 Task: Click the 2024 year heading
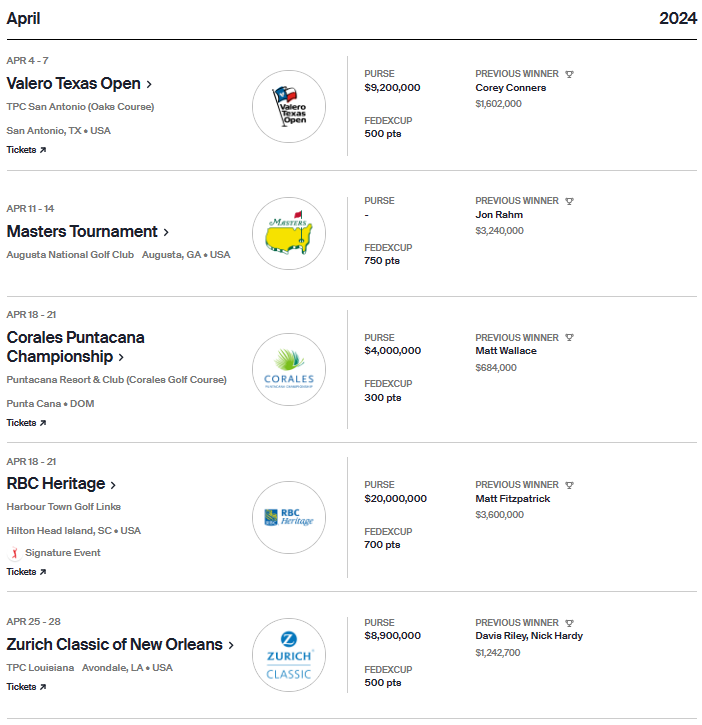[x=678, y=18]
